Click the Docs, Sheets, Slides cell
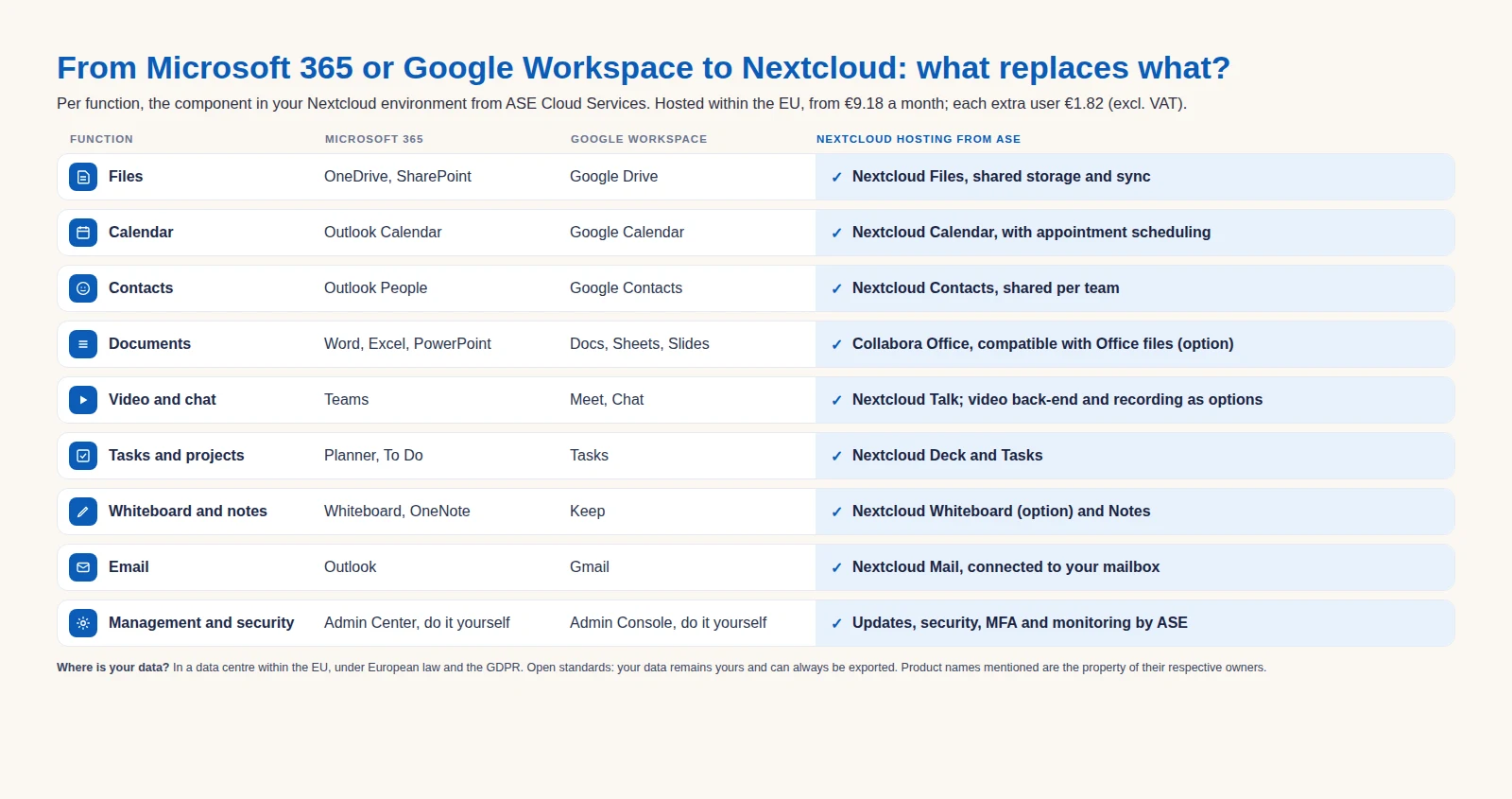This screenshot has width=1512, height=799. click(x=640, y=344)
